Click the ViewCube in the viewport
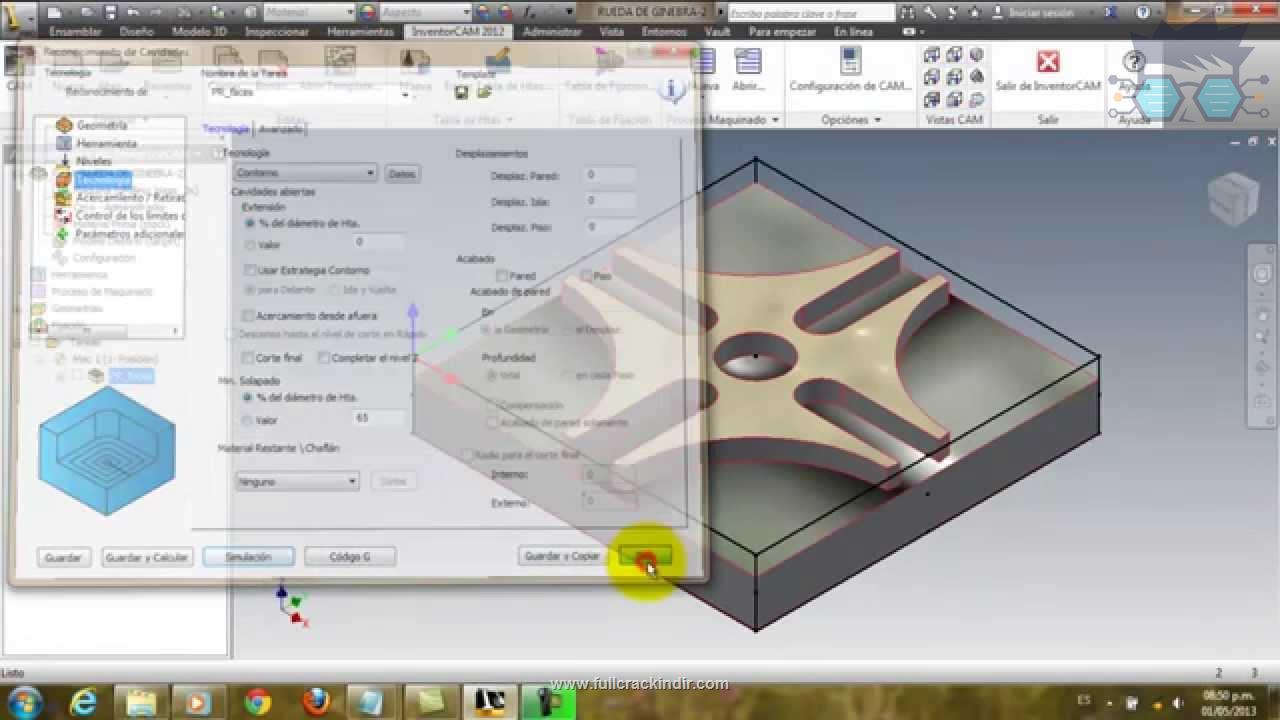 (x=1233, y=198)
